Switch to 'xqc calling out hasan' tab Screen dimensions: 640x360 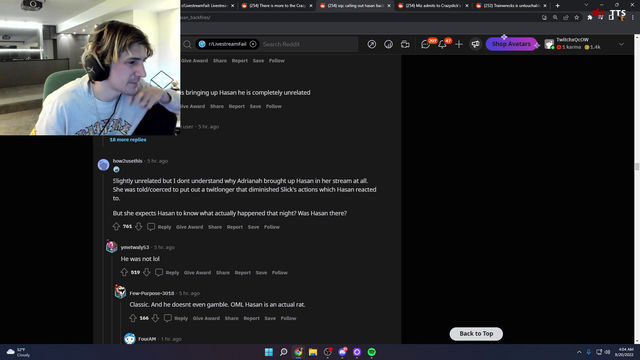pyautogui.click(x=355, y=6)
